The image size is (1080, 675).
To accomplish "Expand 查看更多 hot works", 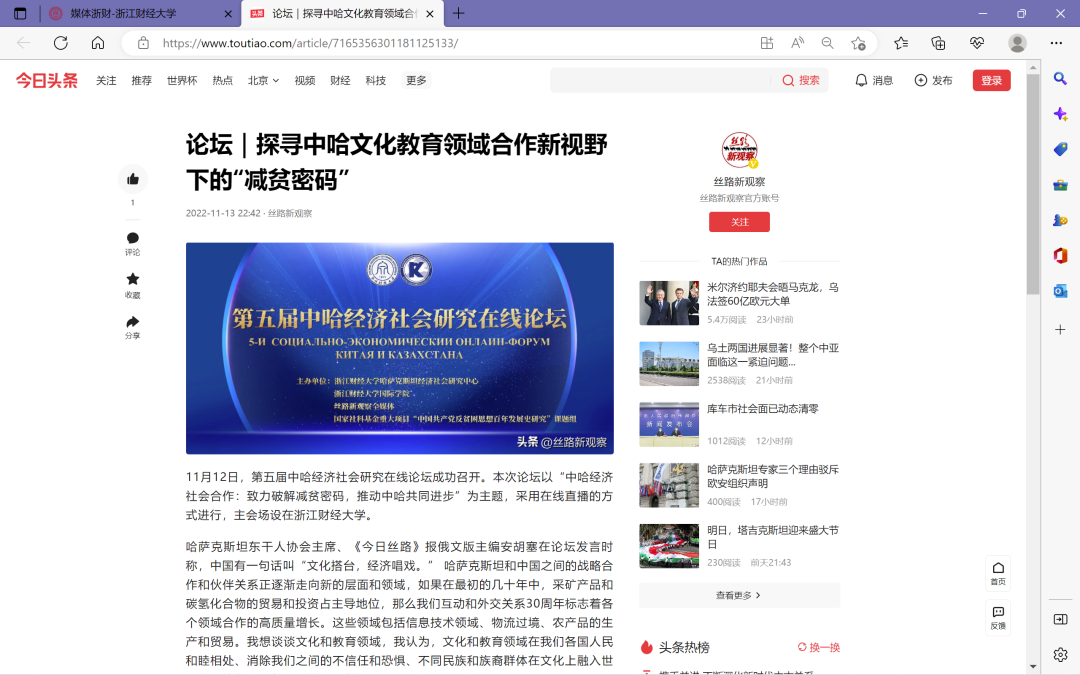I will [x=739, y=595].
